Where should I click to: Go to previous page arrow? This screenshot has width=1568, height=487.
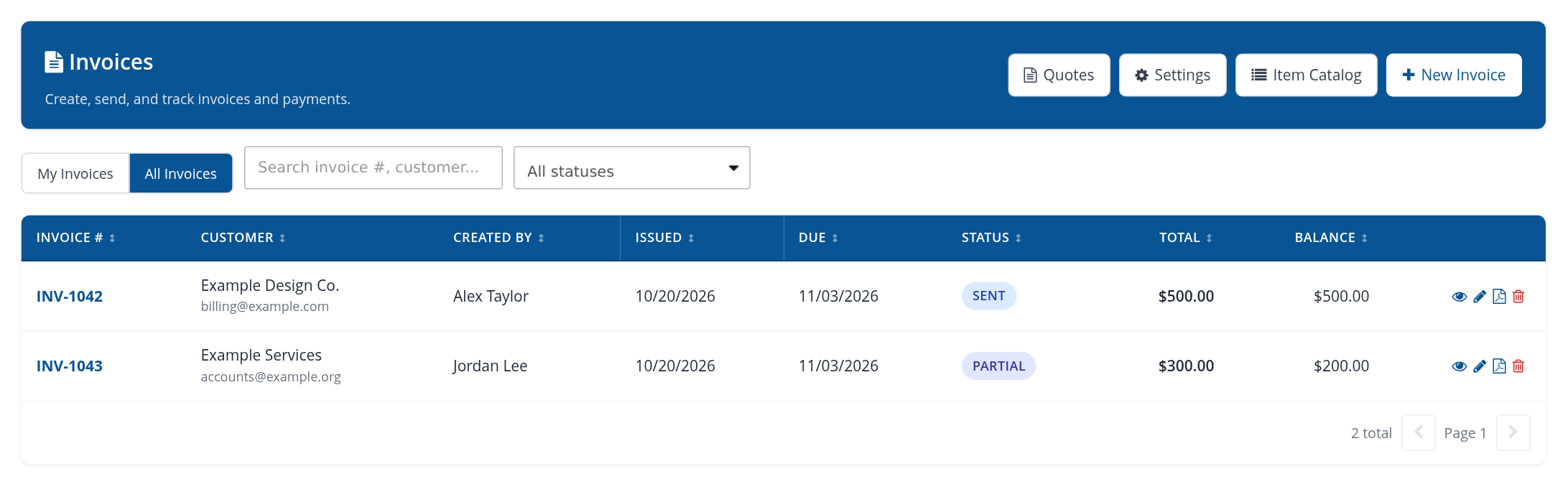point(1419,433)
